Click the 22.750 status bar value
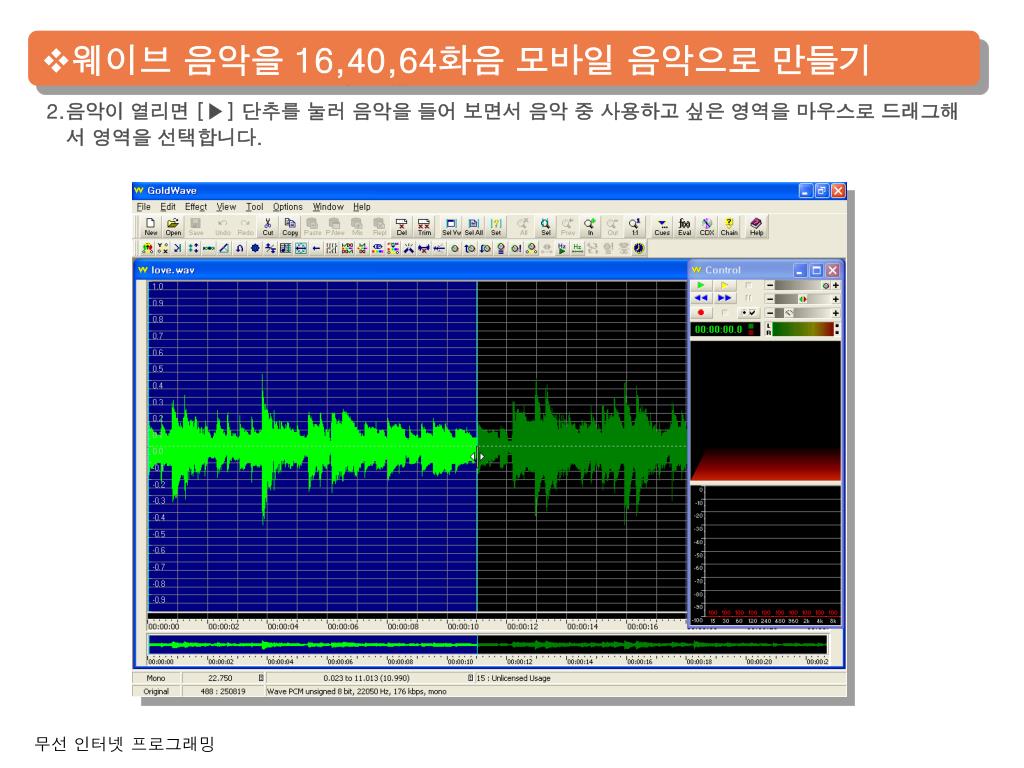1024x768 pixels. [x=220, y=678]
